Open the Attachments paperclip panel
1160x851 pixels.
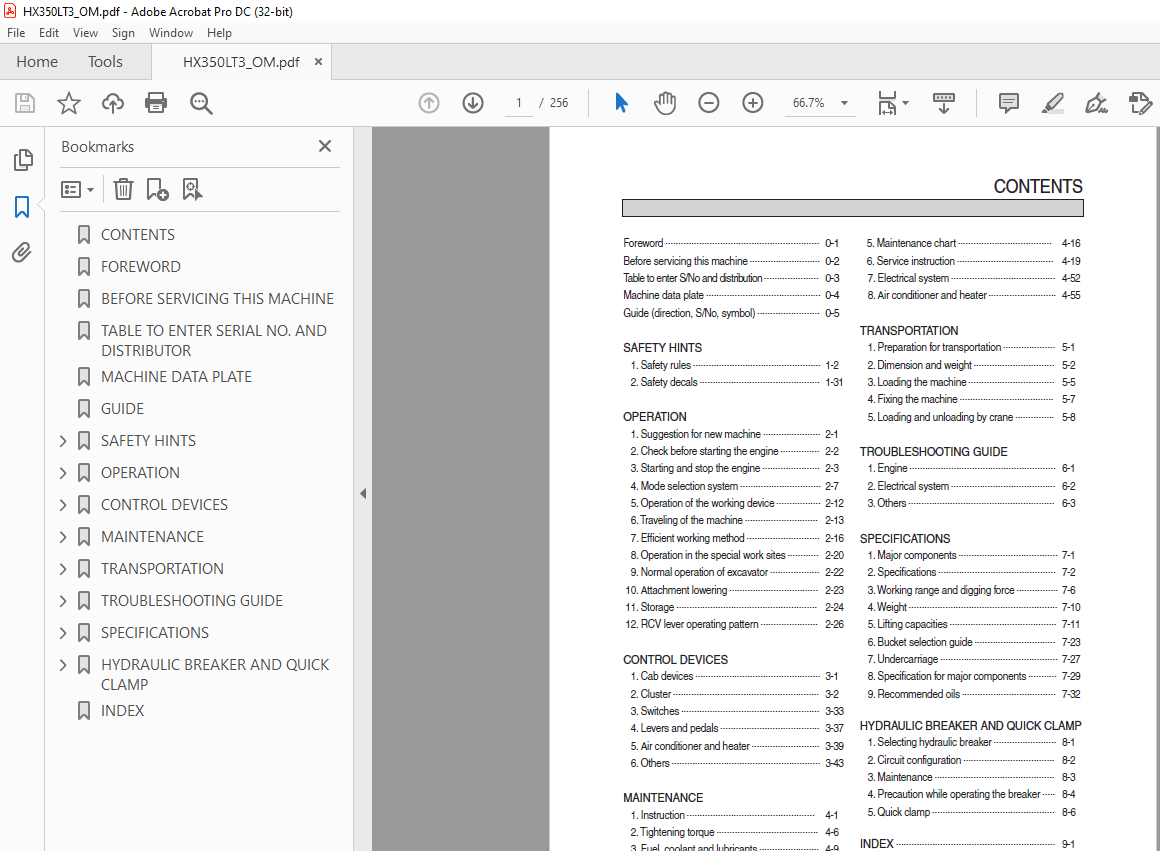pyautogui.click(x=22, y=253)
